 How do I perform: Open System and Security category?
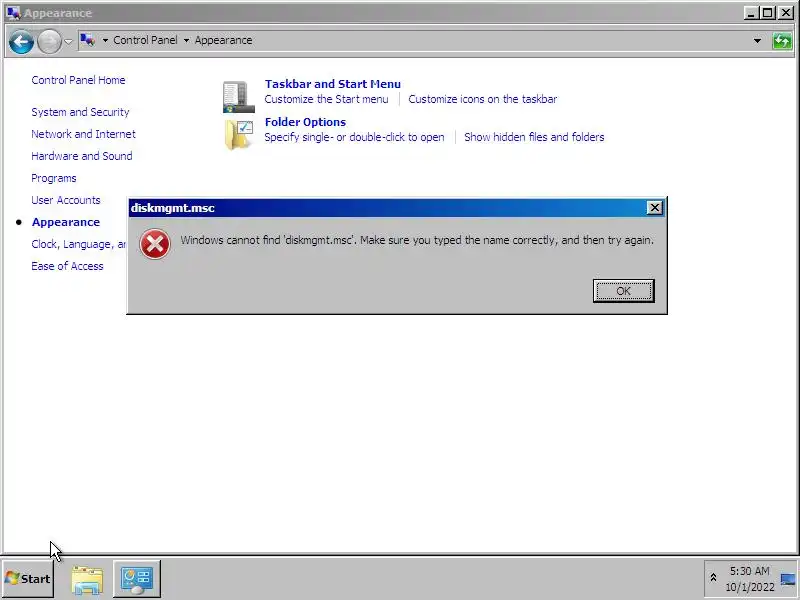pyautogui.click(x=80, y=112)
